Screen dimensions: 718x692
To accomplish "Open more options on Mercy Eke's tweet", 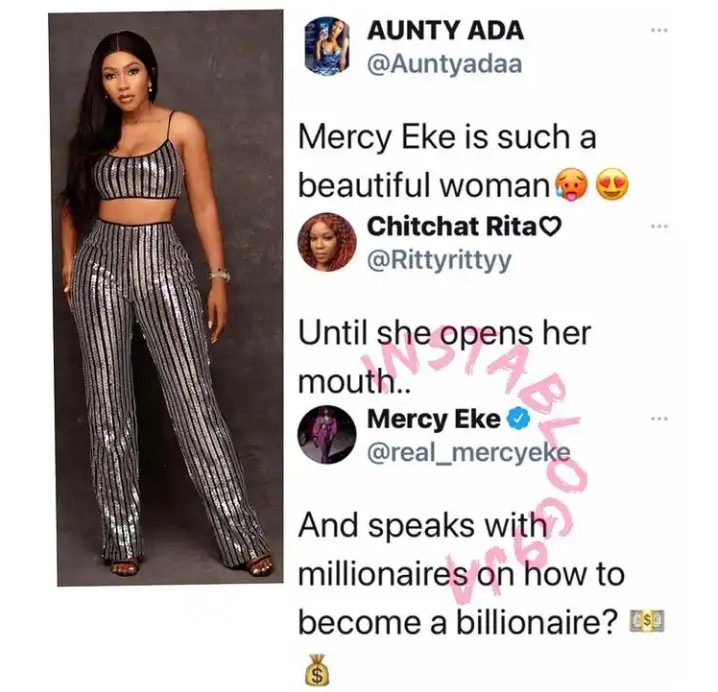I will pos(659,419).
